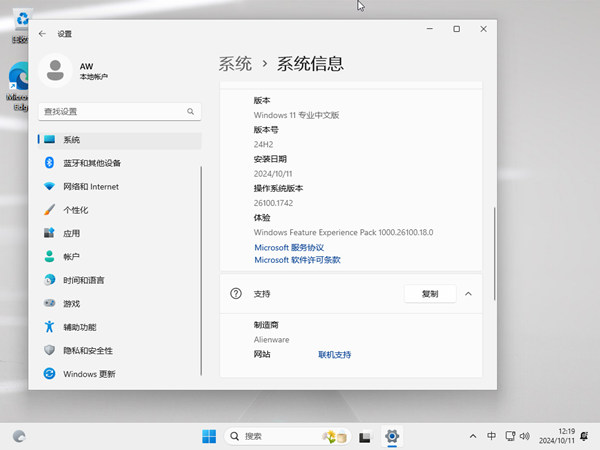Select 系统 in the sidebar

tap(120, 140)
